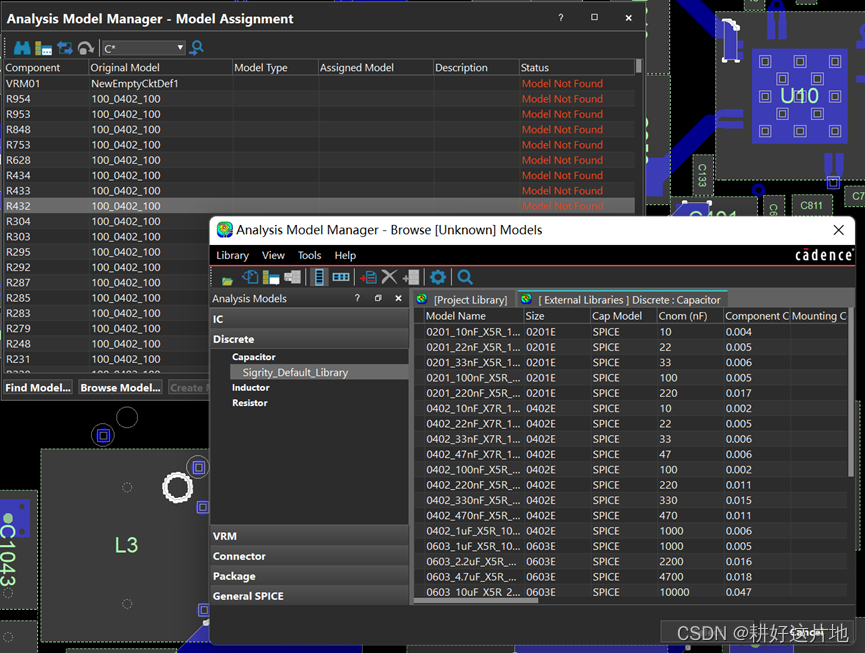Screen dimensions: 865x653
Task: Open the Help menu in Browse Models
Action: pos(345,255)
